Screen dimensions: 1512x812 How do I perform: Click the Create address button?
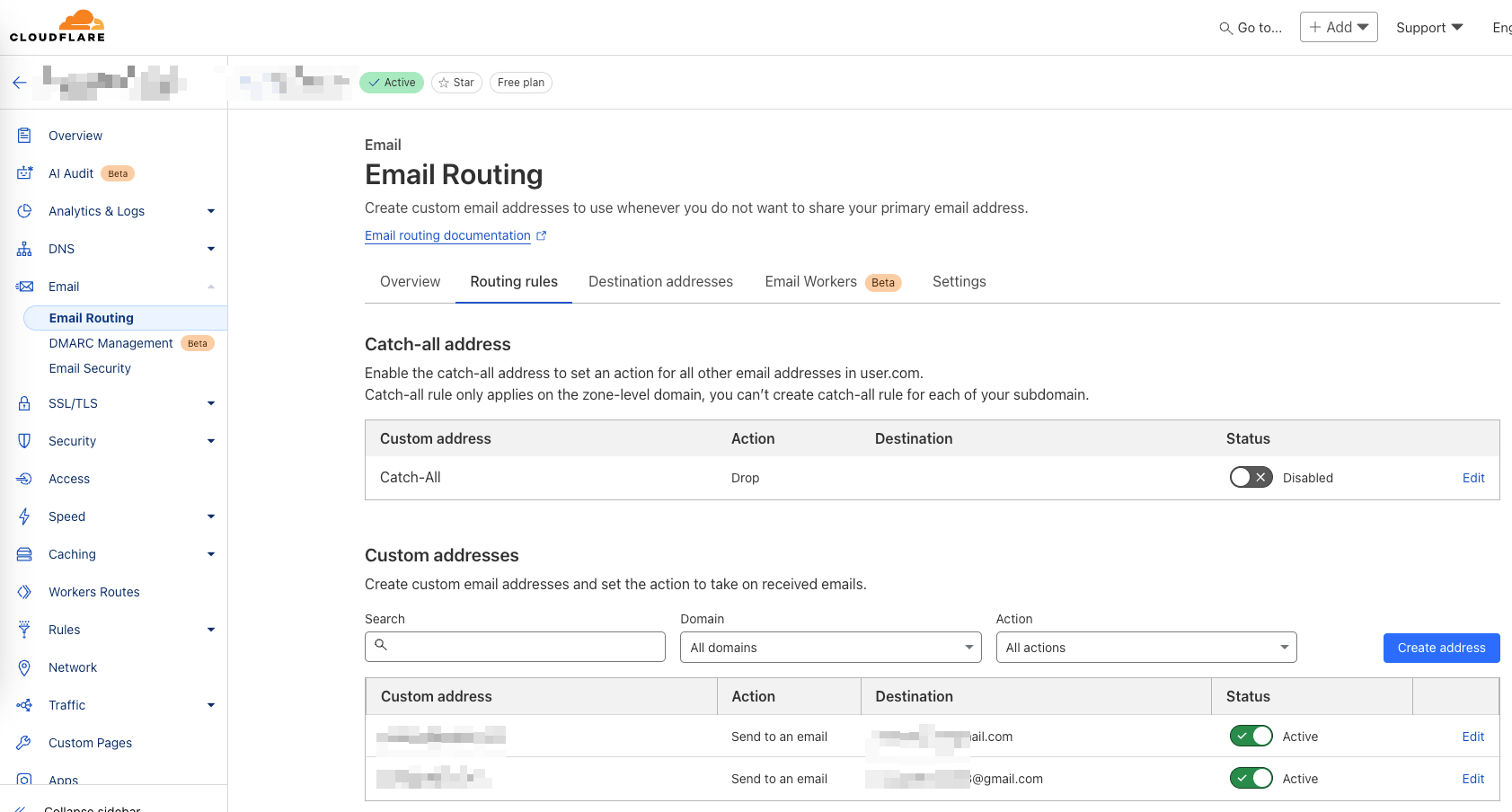[1441, 648]
